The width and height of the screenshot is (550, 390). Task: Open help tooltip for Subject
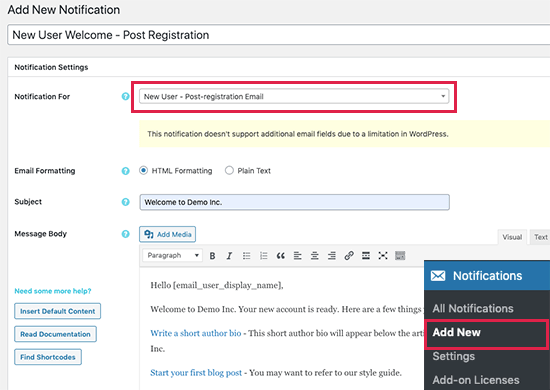125,202
